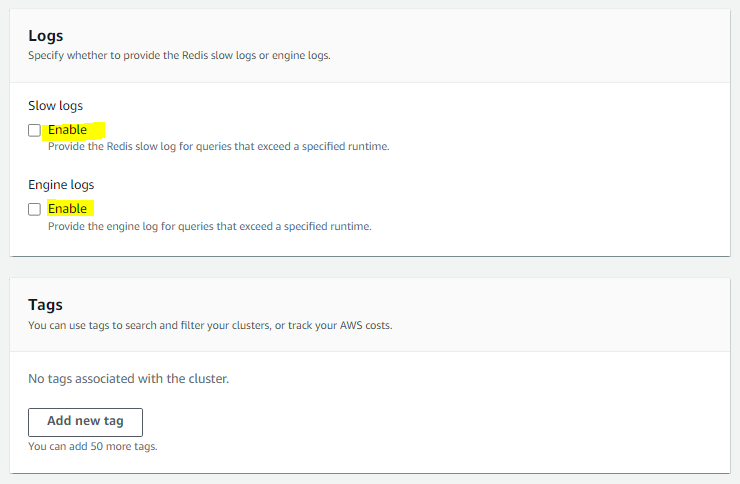Click the Add new tag button

(85, 422)
